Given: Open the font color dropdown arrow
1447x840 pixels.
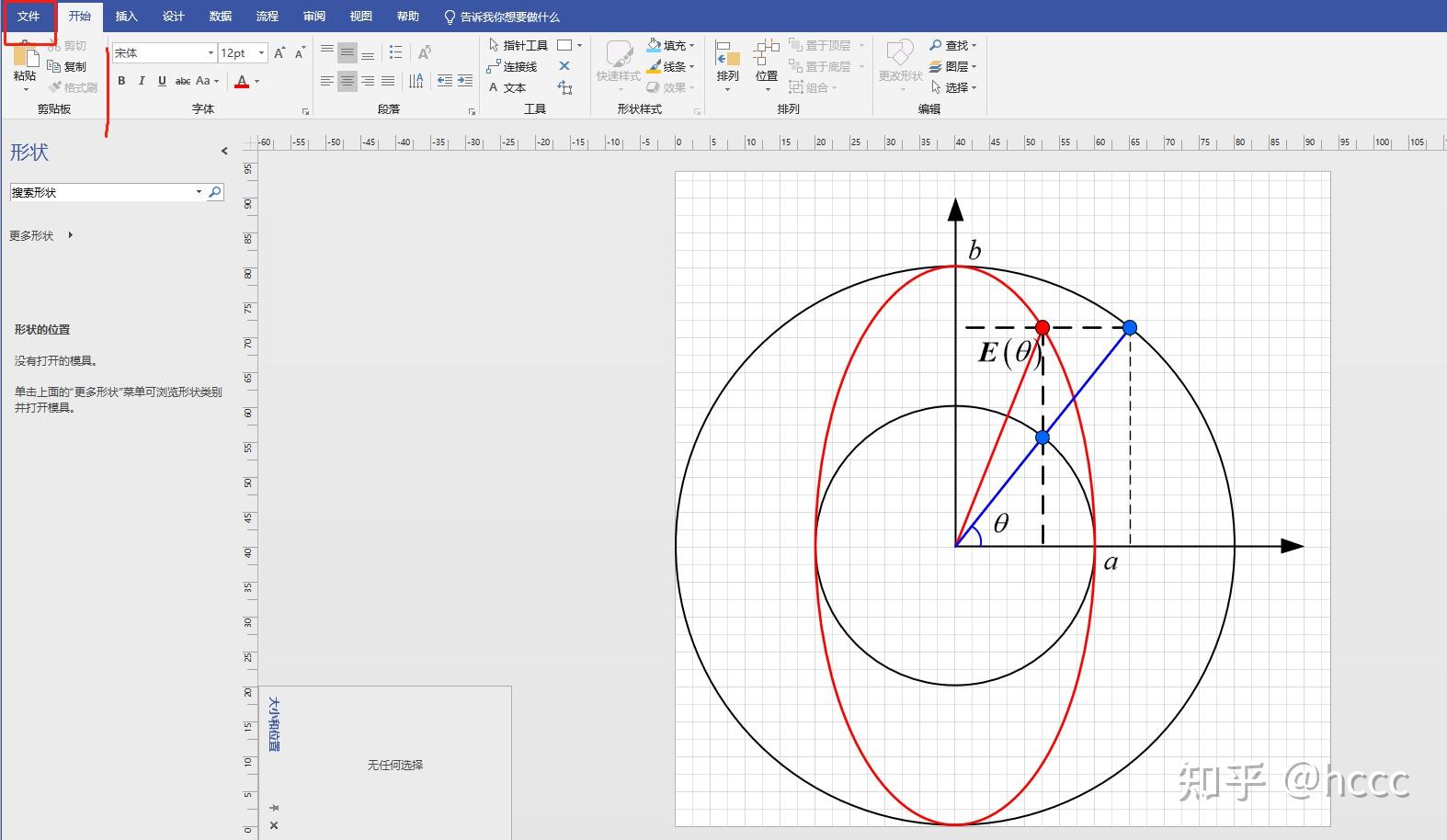Looking at the screenshot, I should click(256, 81).
